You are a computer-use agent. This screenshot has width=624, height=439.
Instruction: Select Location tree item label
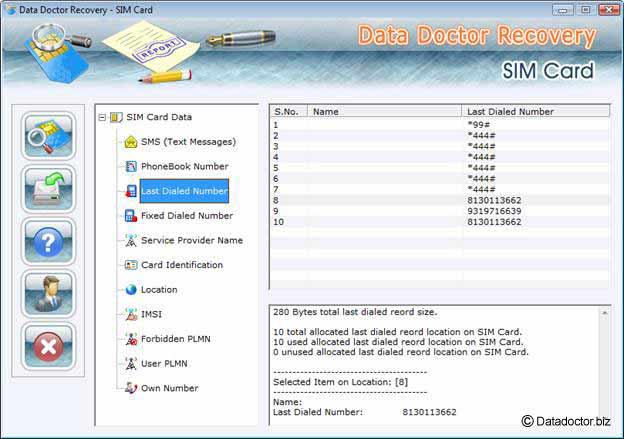(x=159, y=290)
